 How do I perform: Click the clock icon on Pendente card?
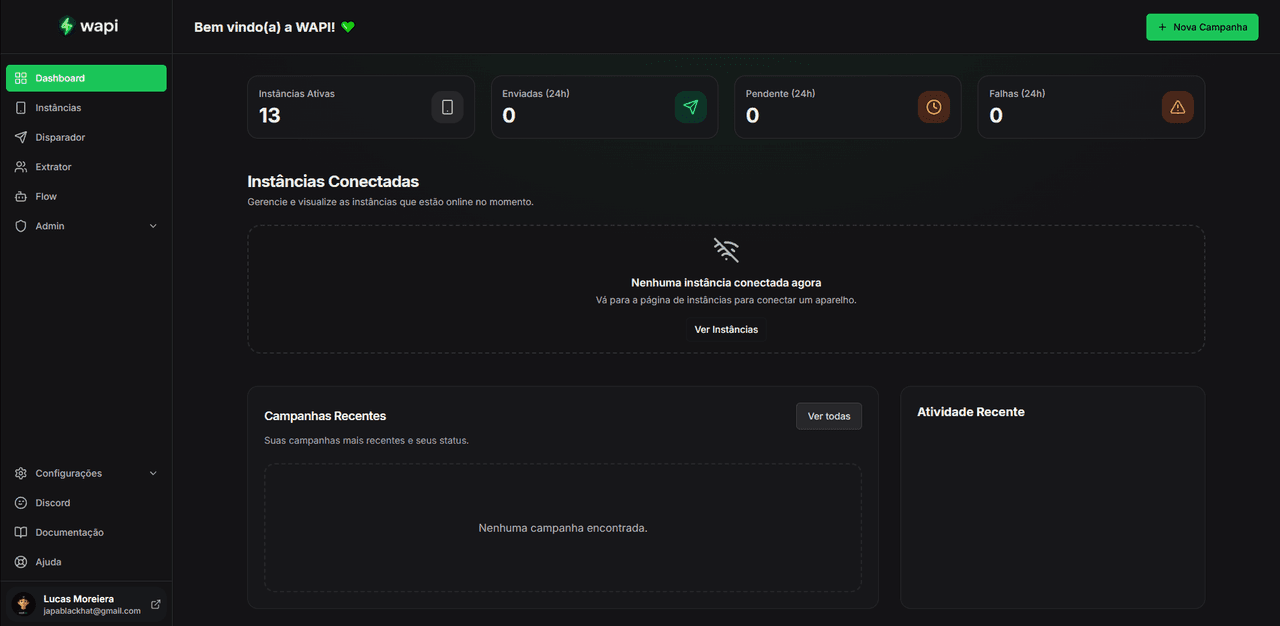(x=934, y=107)
